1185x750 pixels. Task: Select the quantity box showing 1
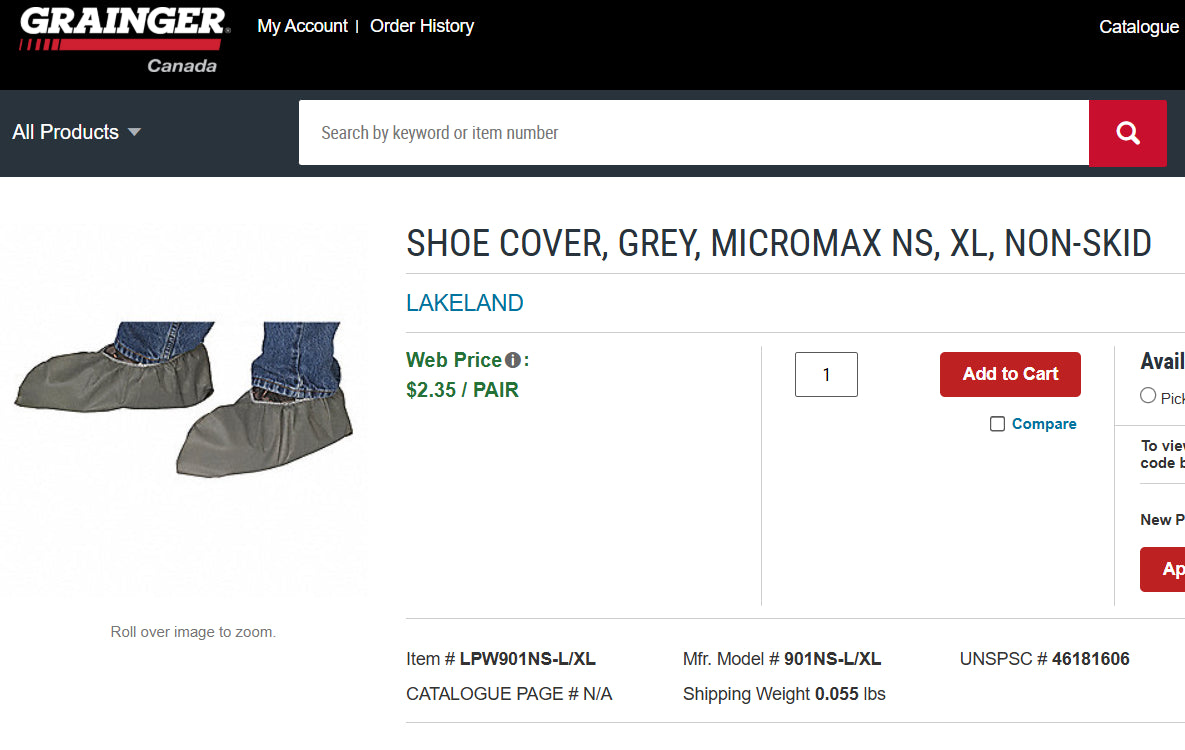click(x=826, y=375)
